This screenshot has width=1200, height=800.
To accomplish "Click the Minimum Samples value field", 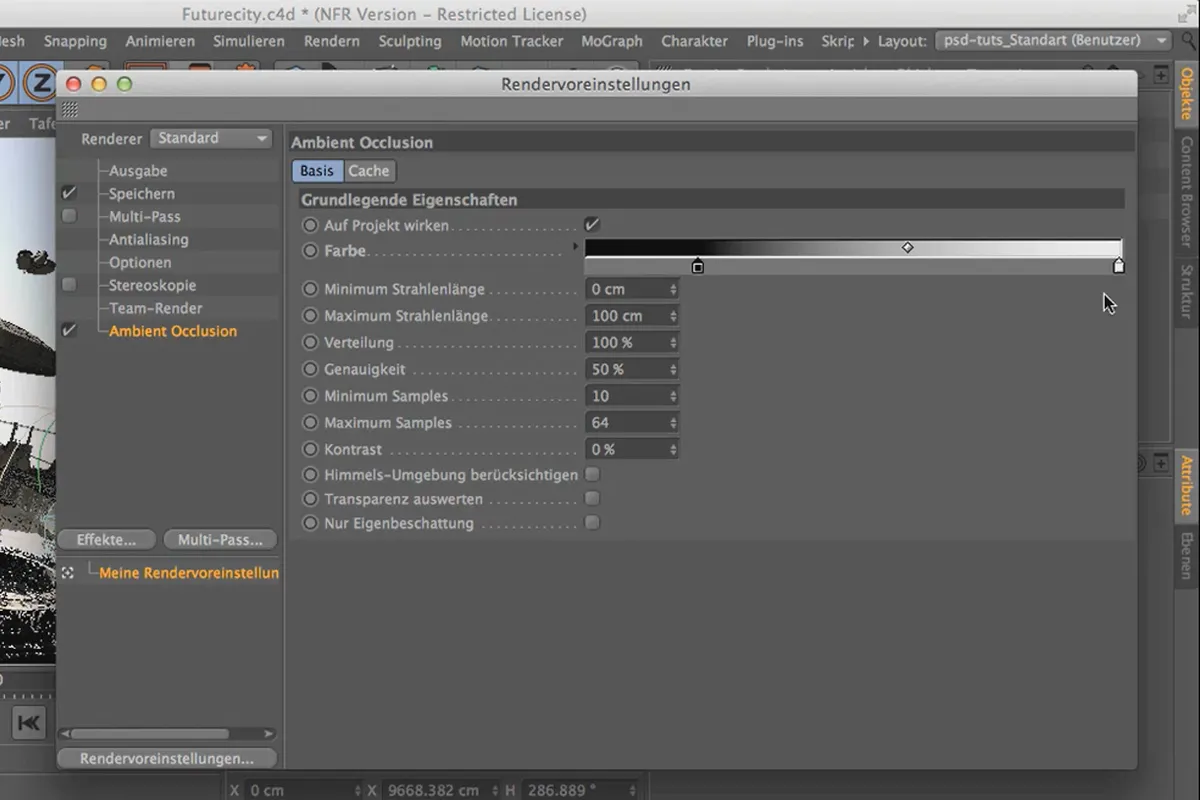I will 632,396.
